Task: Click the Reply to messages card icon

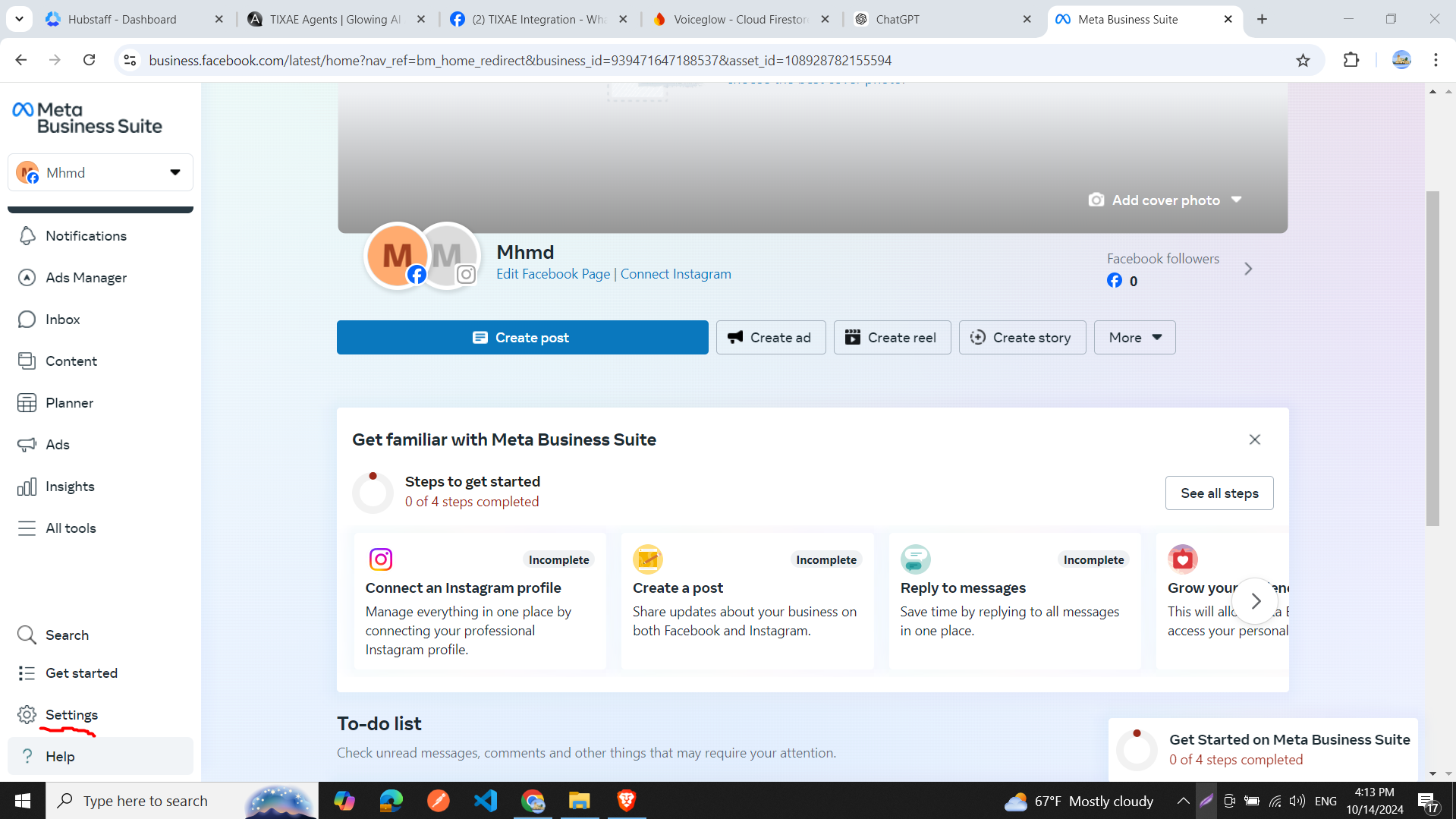Action: point(916,559)
